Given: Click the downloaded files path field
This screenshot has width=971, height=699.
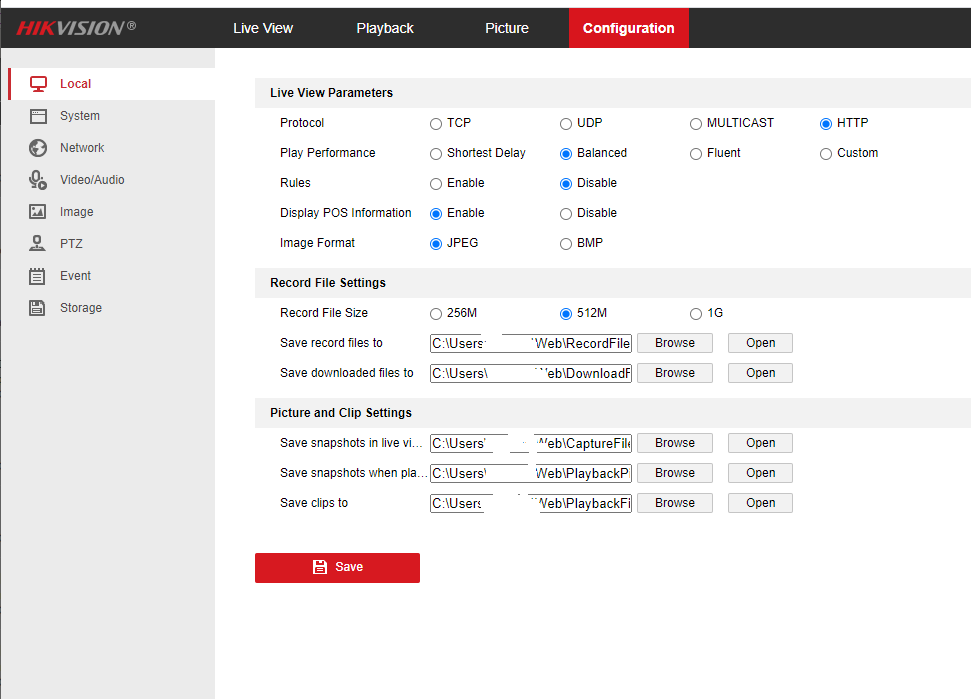Looking at the screenshot, I should pyautogui.click(x=531, y=373).
